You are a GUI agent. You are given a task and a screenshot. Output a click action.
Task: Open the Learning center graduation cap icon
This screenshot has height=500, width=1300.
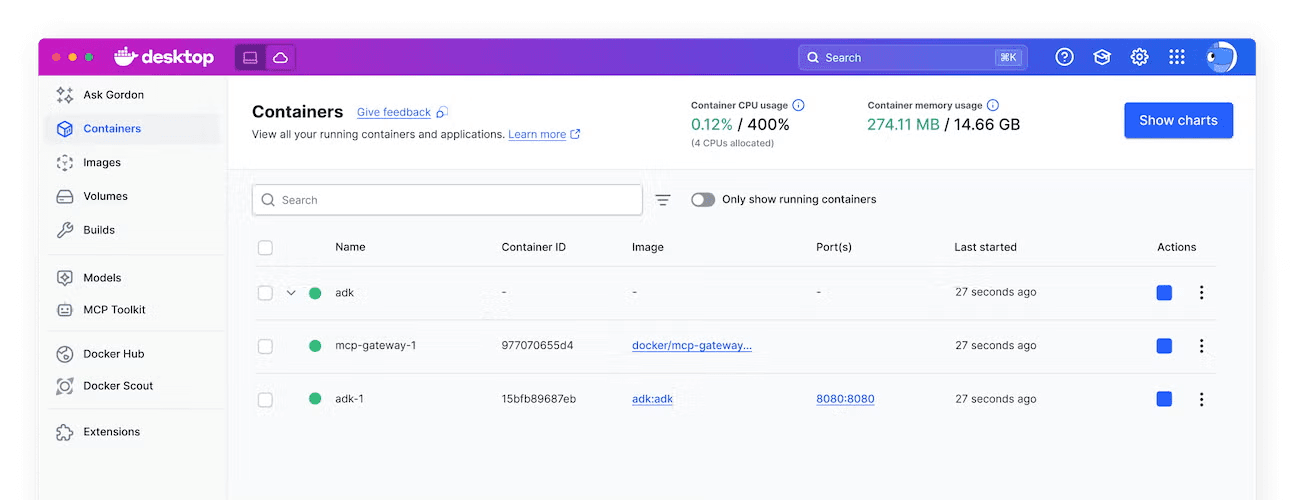(x=1102, y=58)
